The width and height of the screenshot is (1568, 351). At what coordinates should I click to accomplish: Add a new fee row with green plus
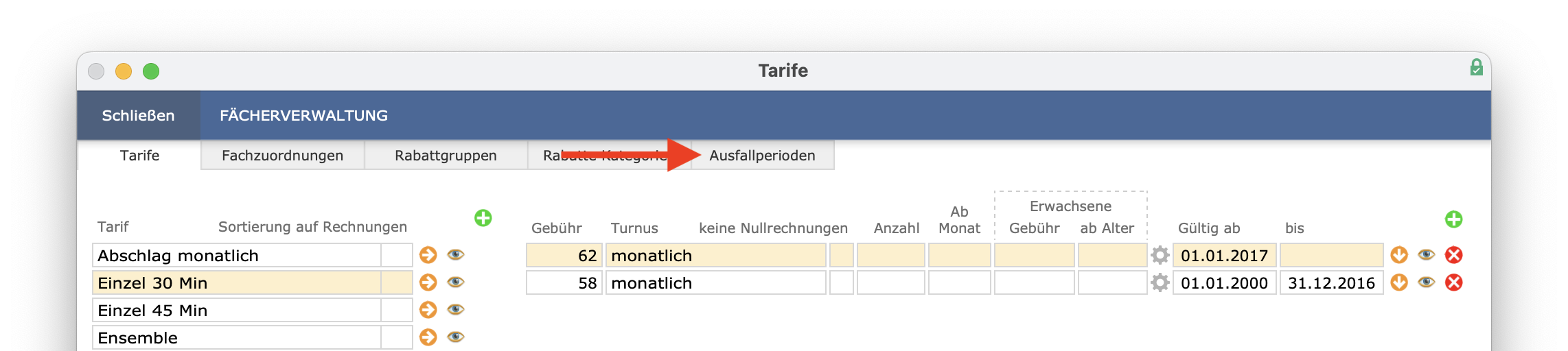point(1453,219)
